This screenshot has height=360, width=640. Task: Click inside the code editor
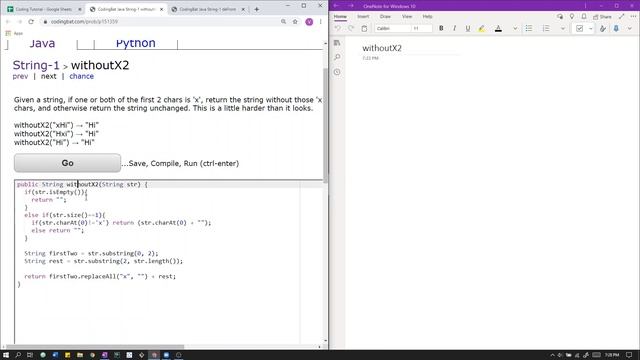(169, 261)
